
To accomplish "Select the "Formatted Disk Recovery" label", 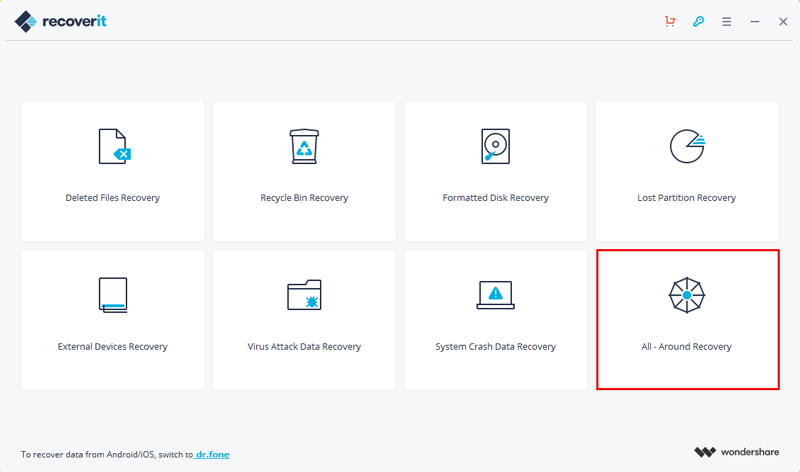I will coord(495,197).
